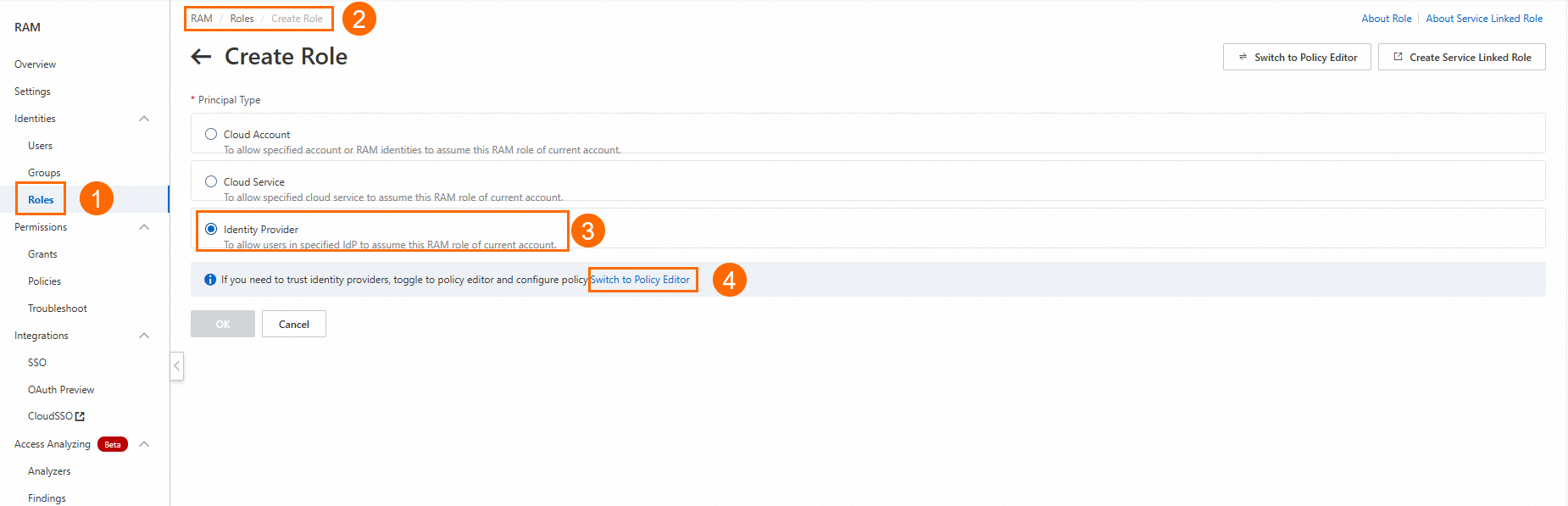Image resolution: width=1568 pixels, height=506 pixels.
Task: Click the OK button
Action: tap(223, 324)
